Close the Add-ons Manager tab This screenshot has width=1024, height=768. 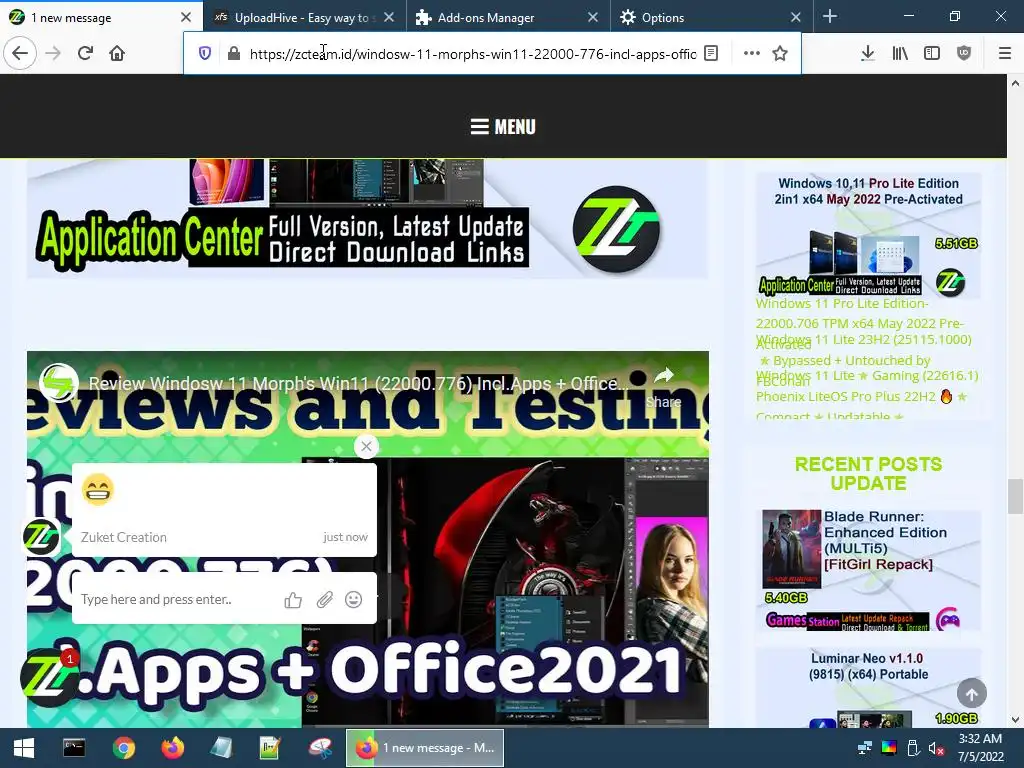[x=593, y=18]
